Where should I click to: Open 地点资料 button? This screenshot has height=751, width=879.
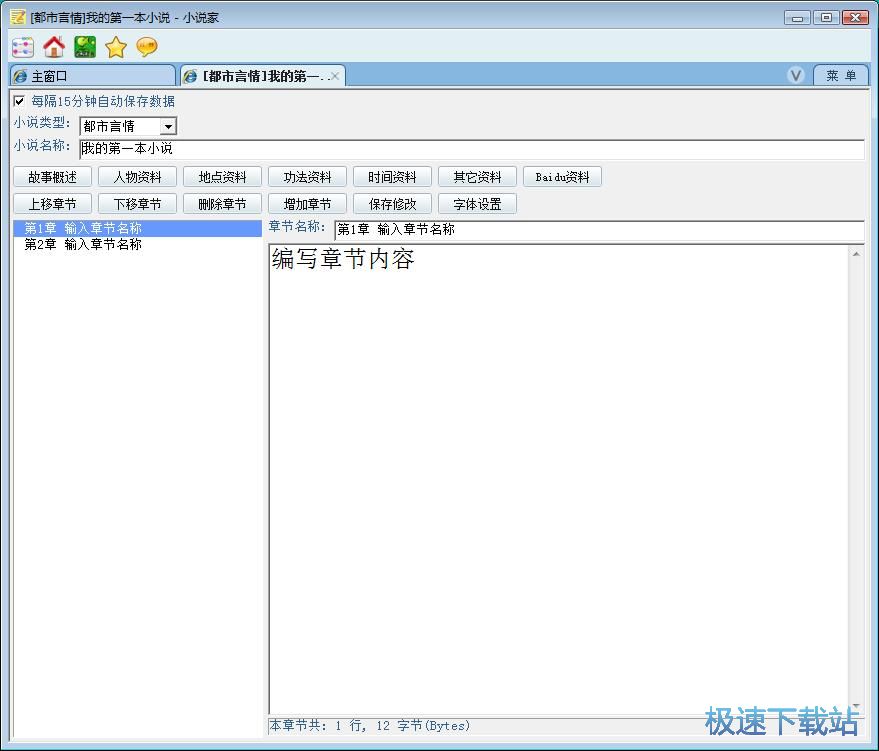(223, 177)
